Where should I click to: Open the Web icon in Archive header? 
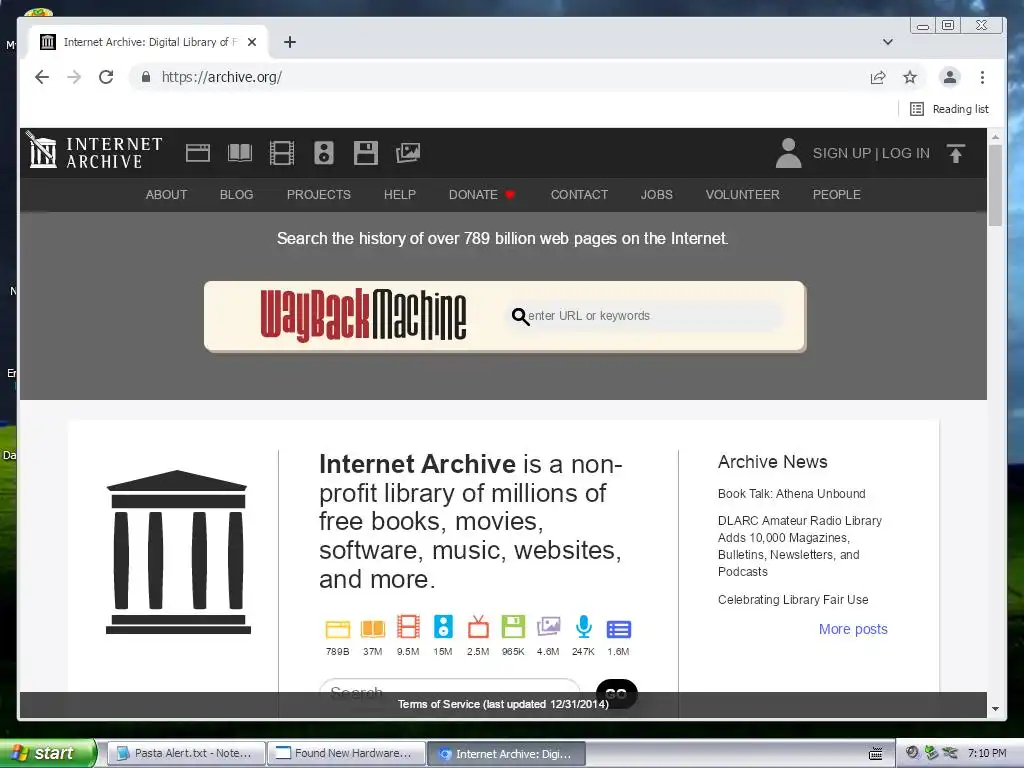198,153
